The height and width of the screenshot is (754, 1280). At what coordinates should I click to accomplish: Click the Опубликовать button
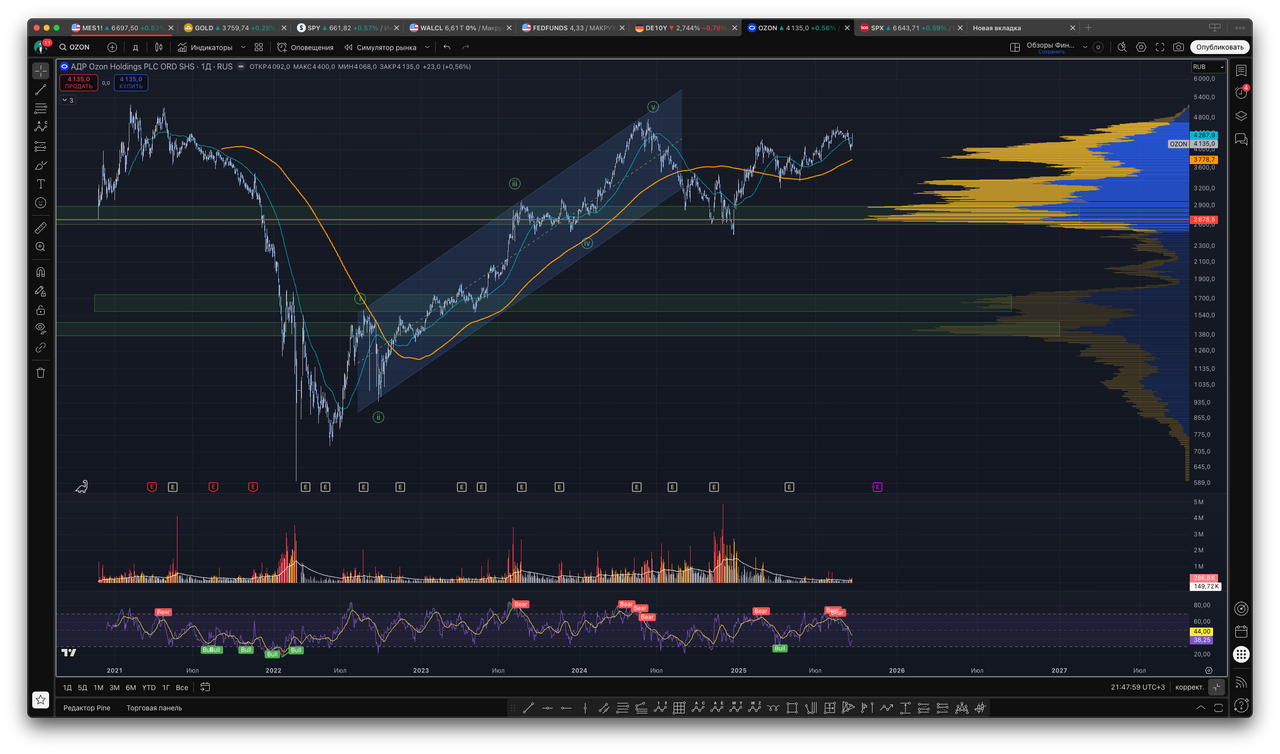[1219, 47]
